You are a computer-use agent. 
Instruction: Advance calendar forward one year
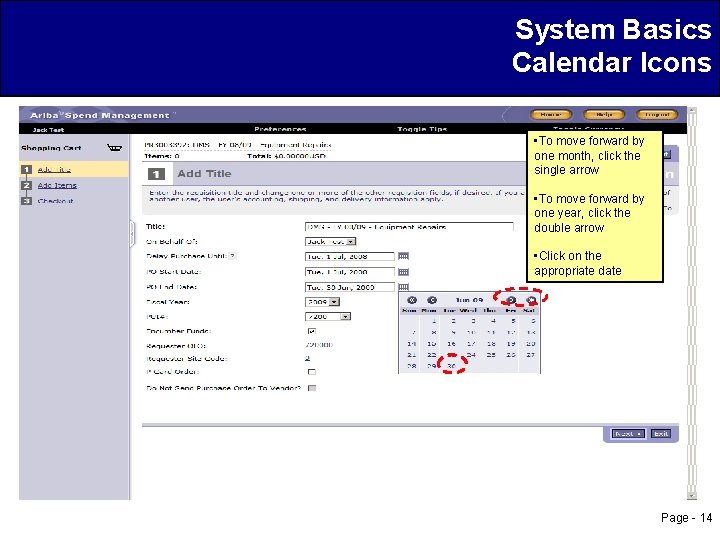(531, 300)
